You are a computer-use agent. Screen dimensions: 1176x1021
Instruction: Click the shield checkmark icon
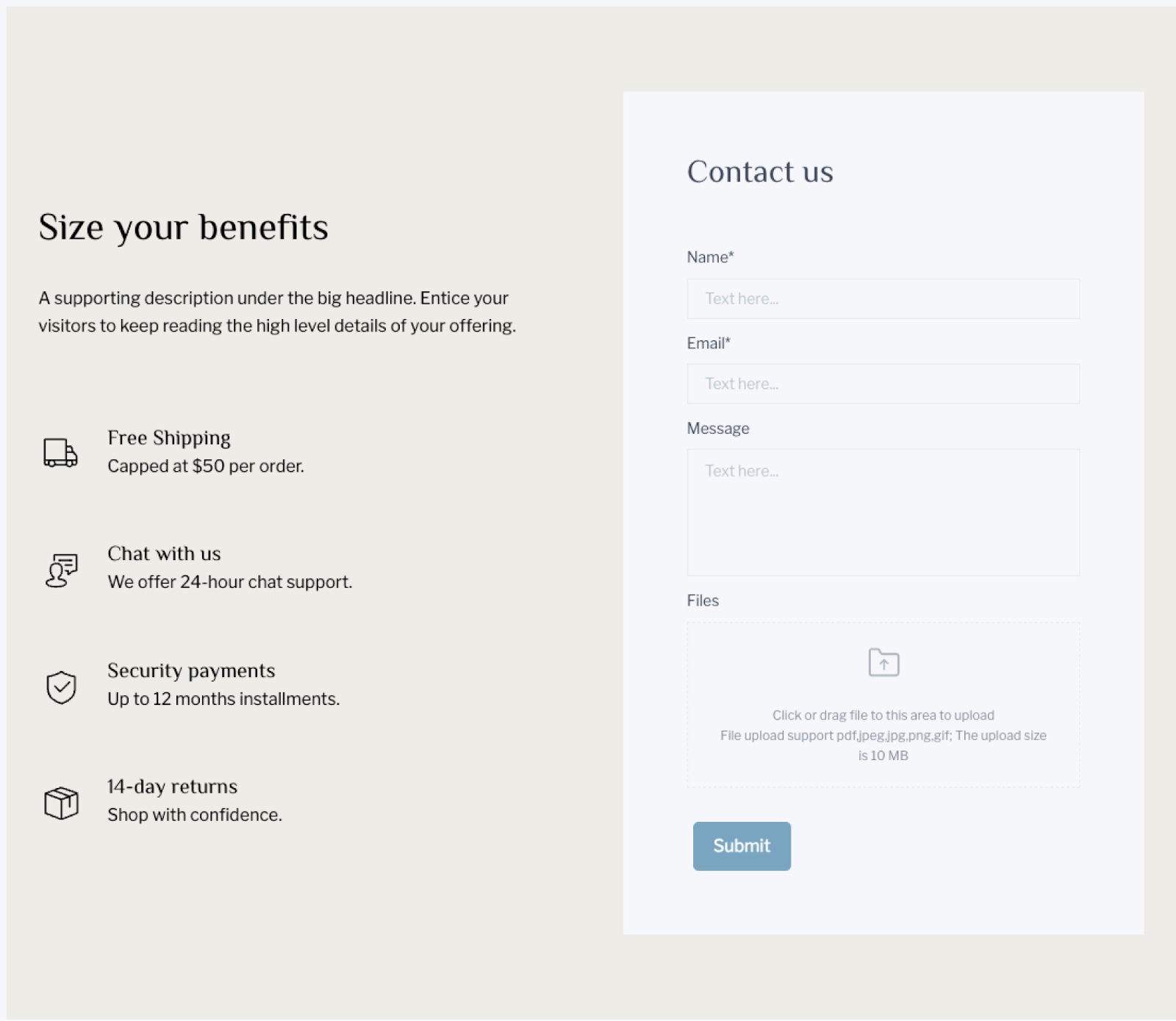click(x=61, y=687)
